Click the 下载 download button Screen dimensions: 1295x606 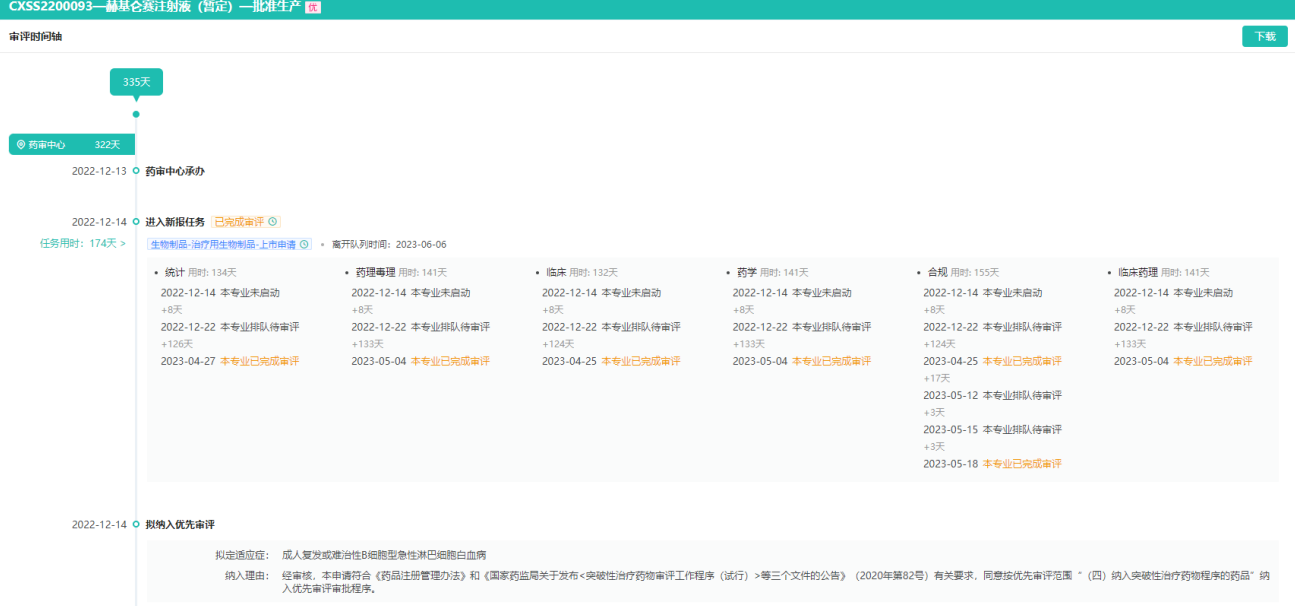[x=1264, y=37]
